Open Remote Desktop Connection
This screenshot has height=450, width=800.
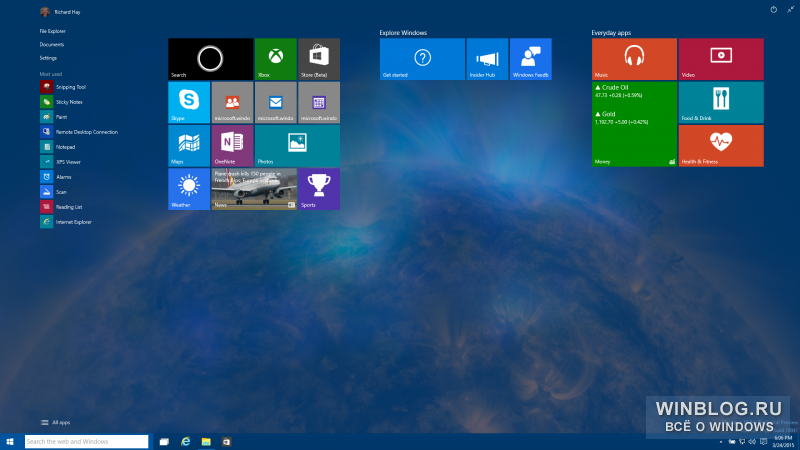coord(79,132)
